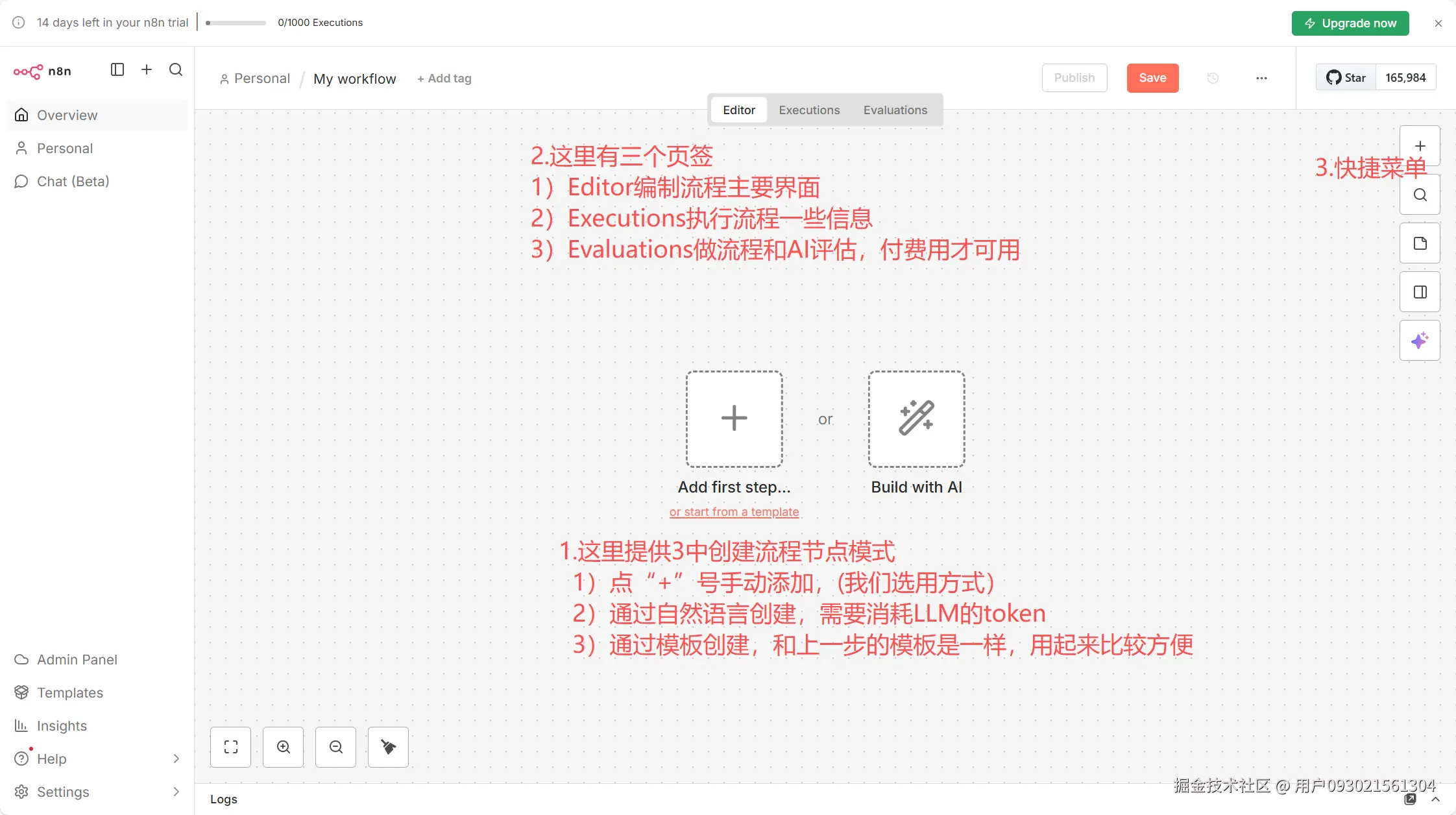Click the zoom in magnifier button
The height and width of the screenshot is (815, 1456).
[284, 747]
